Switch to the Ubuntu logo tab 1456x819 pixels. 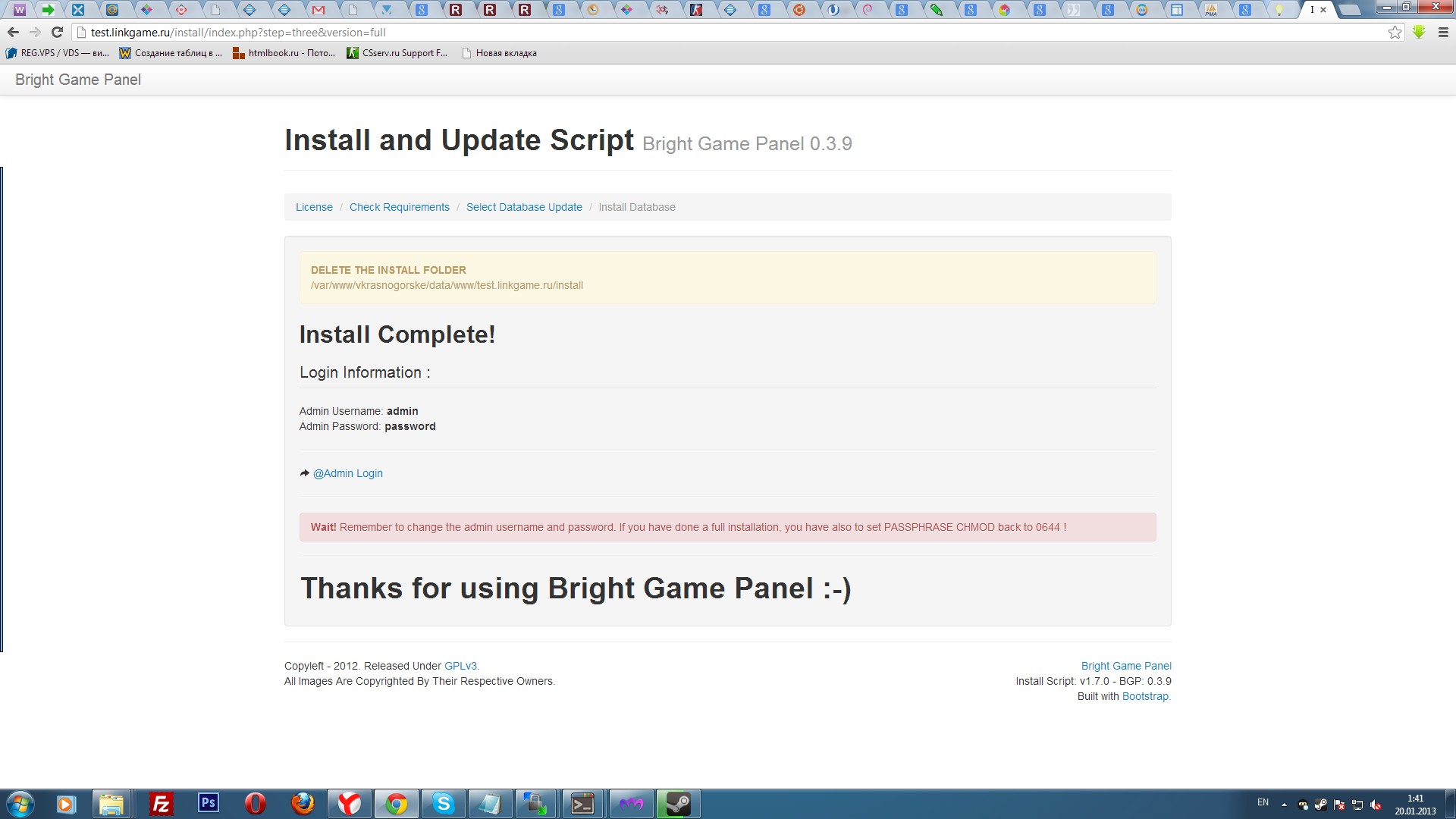tap(799, 10)
